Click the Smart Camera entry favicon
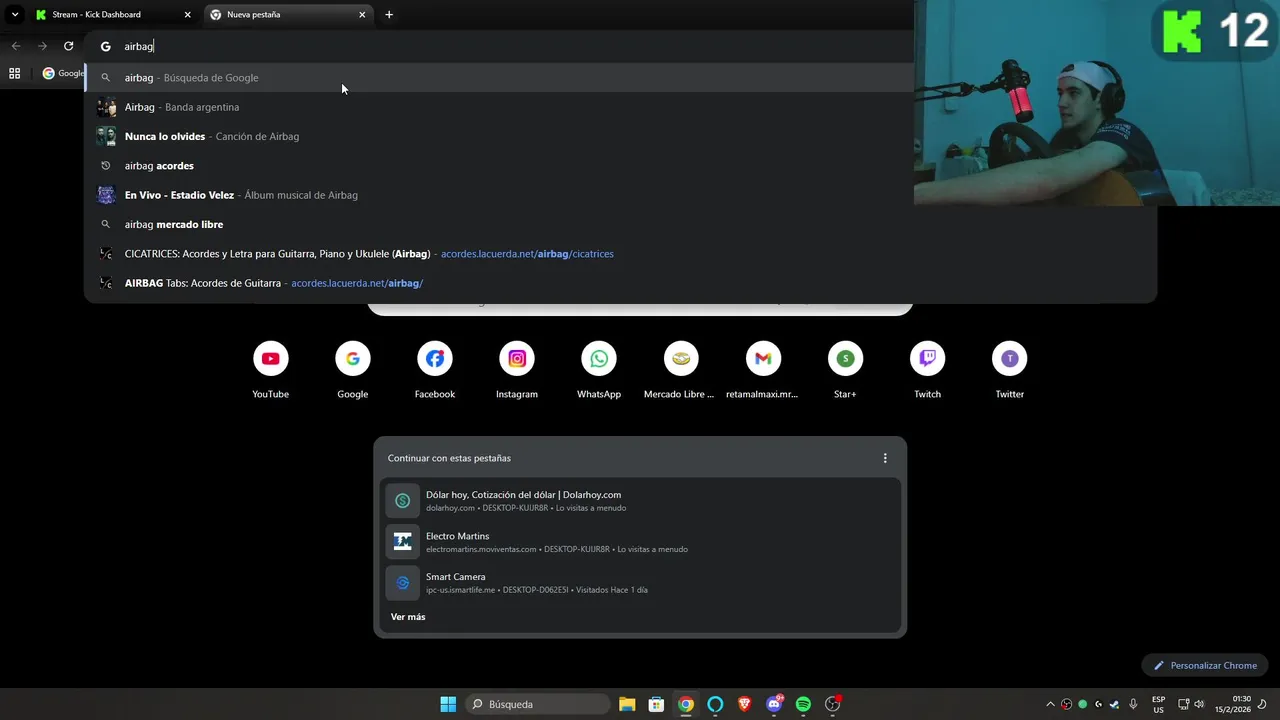The image size is (1280, 720). point(403,582)
